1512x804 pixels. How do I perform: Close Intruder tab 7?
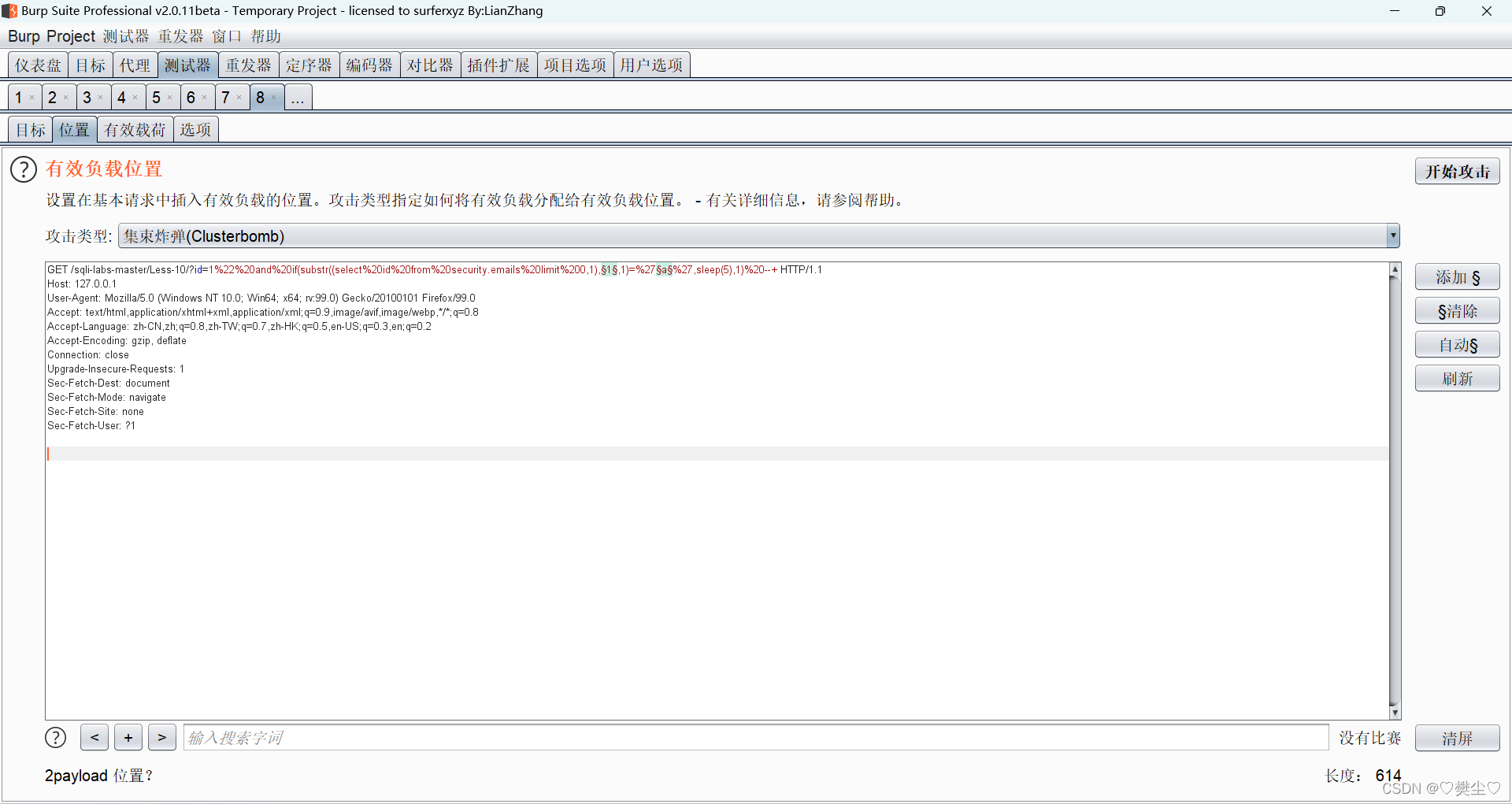[x=239, y=98]
